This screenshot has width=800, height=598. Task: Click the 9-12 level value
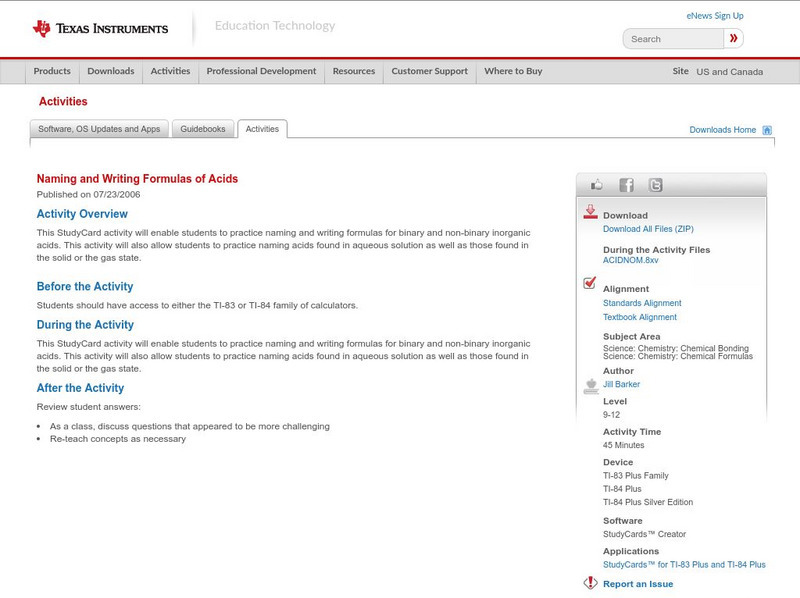pyautogui.click(x=611, y=415)
